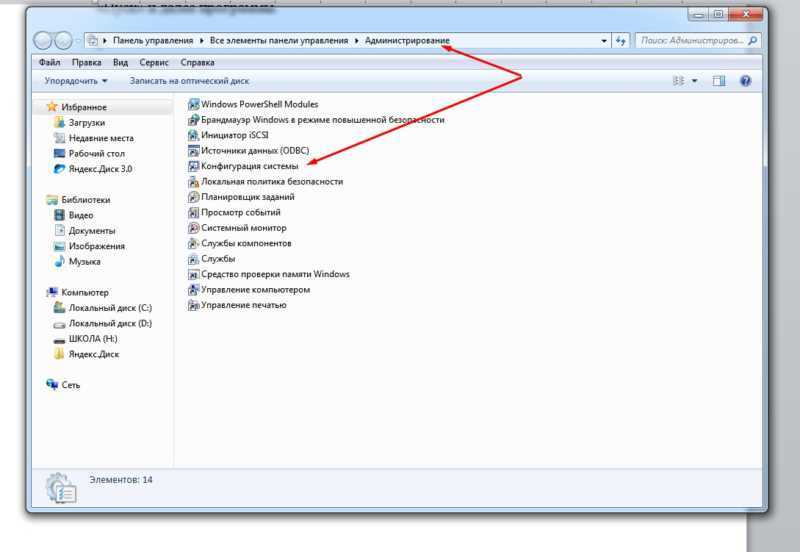Open the Файл menu
Viewport: 800px width, 552px height.
[x=49, y=62]
